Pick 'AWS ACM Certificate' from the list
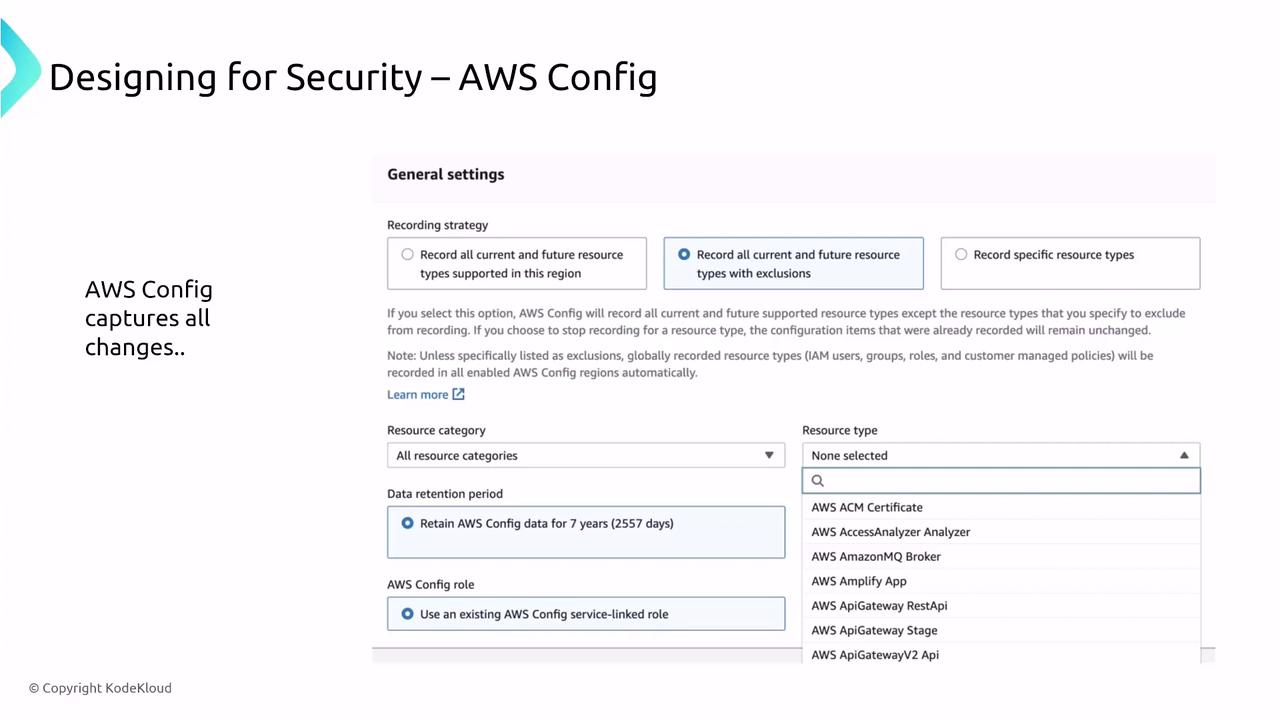The width and height of the screenshot is (1280, 720). coord(867,507)
